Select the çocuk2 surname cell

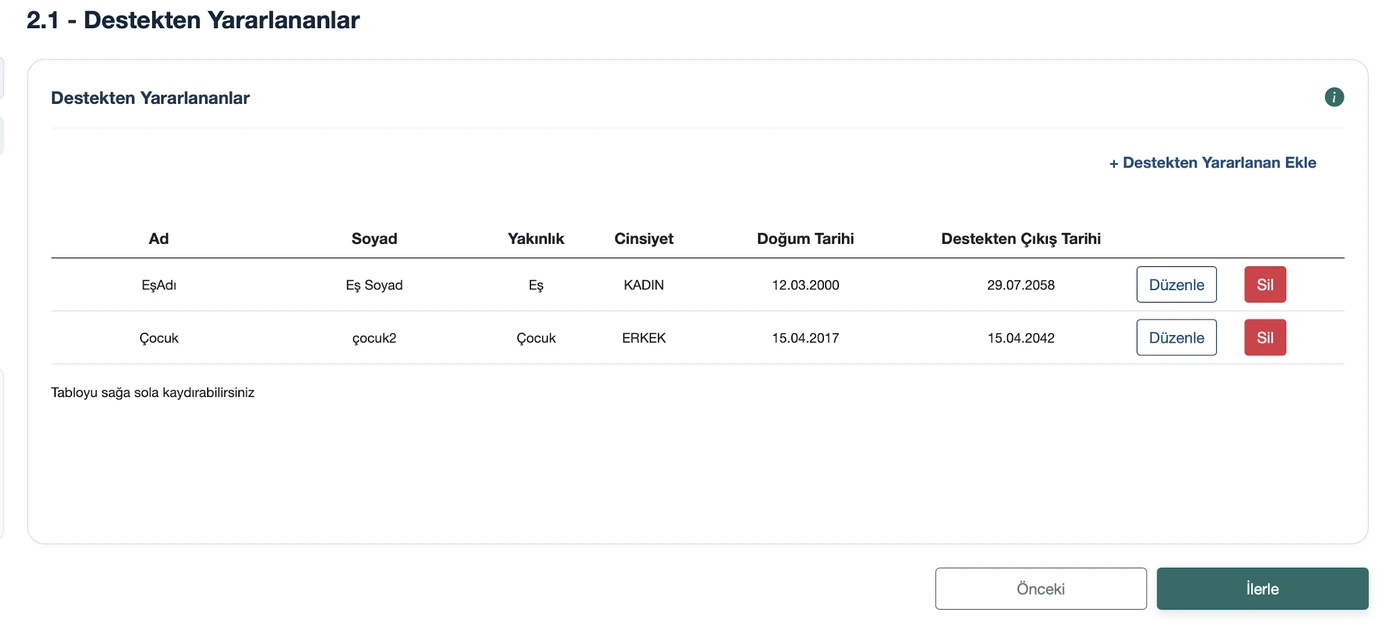click(x=374, y=338)
